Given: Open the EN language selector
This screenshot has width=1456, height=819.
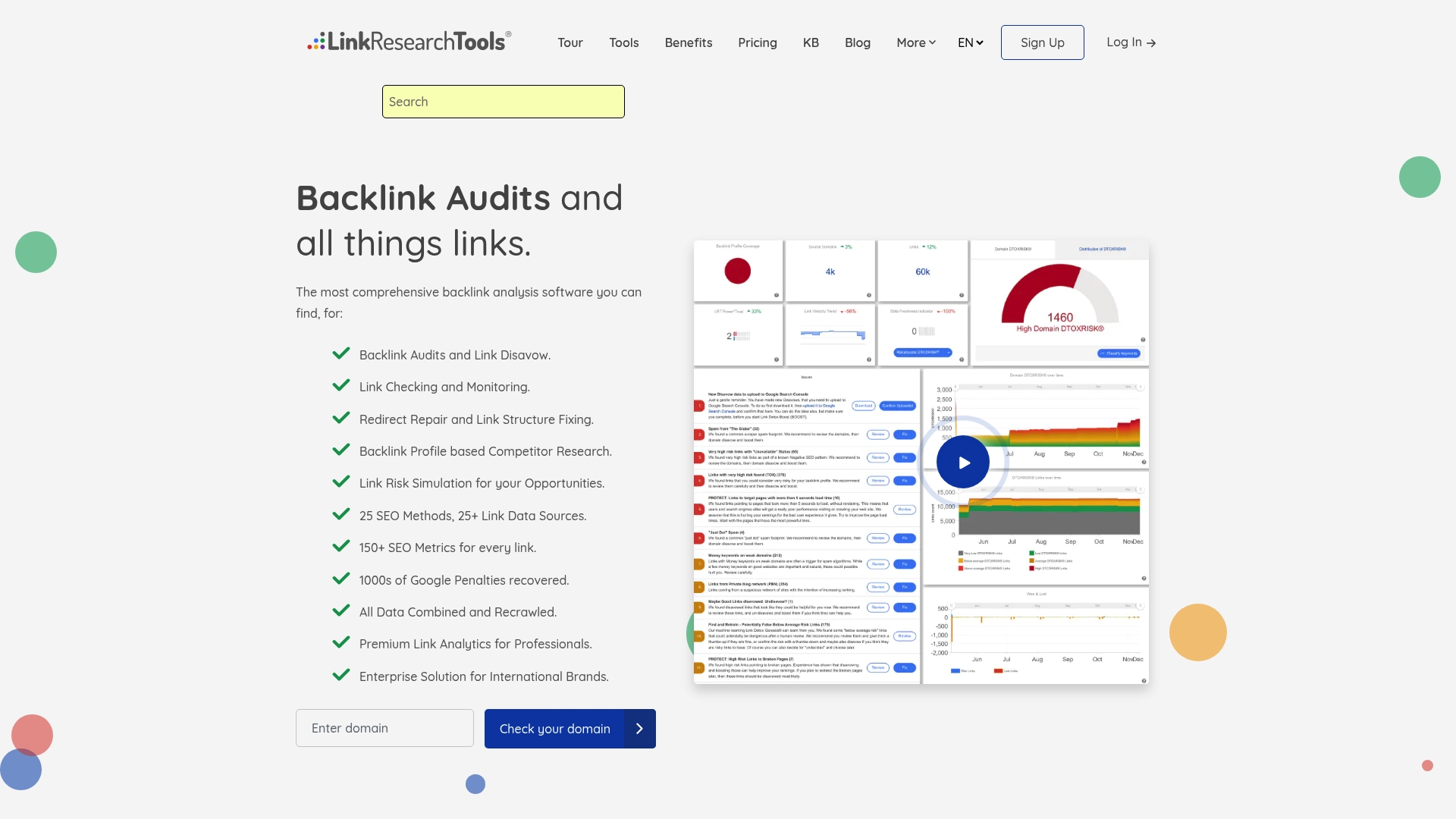Looking at the screenshot, I should [x=971, y=42].
